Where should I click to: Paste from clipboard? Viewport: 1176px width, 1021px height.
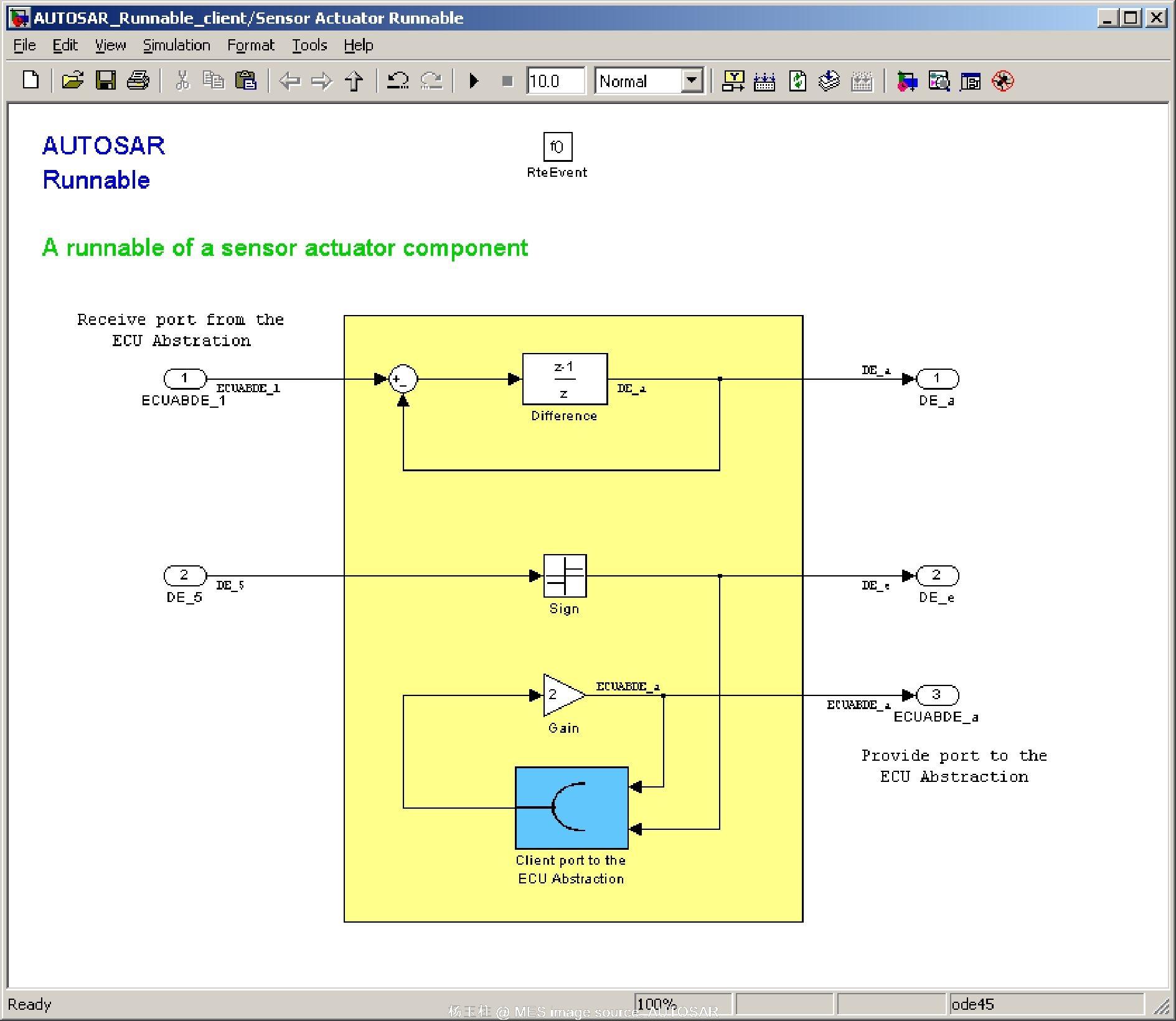coord(246,81)
